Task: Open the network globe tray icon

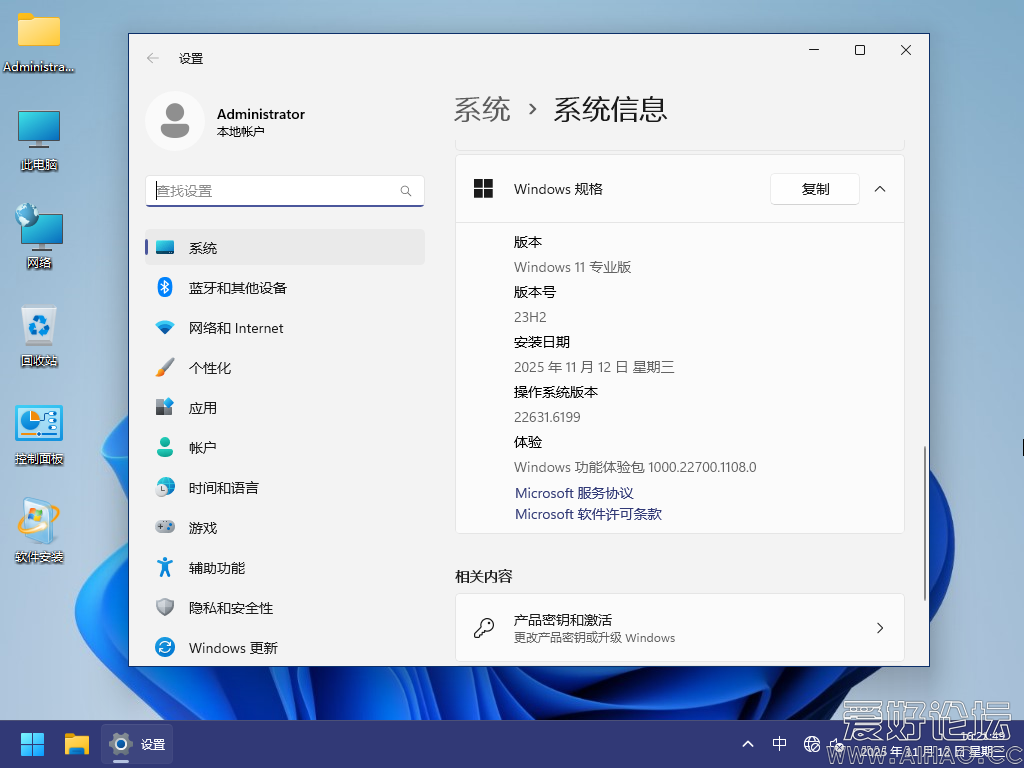Action: click(812, 744)
